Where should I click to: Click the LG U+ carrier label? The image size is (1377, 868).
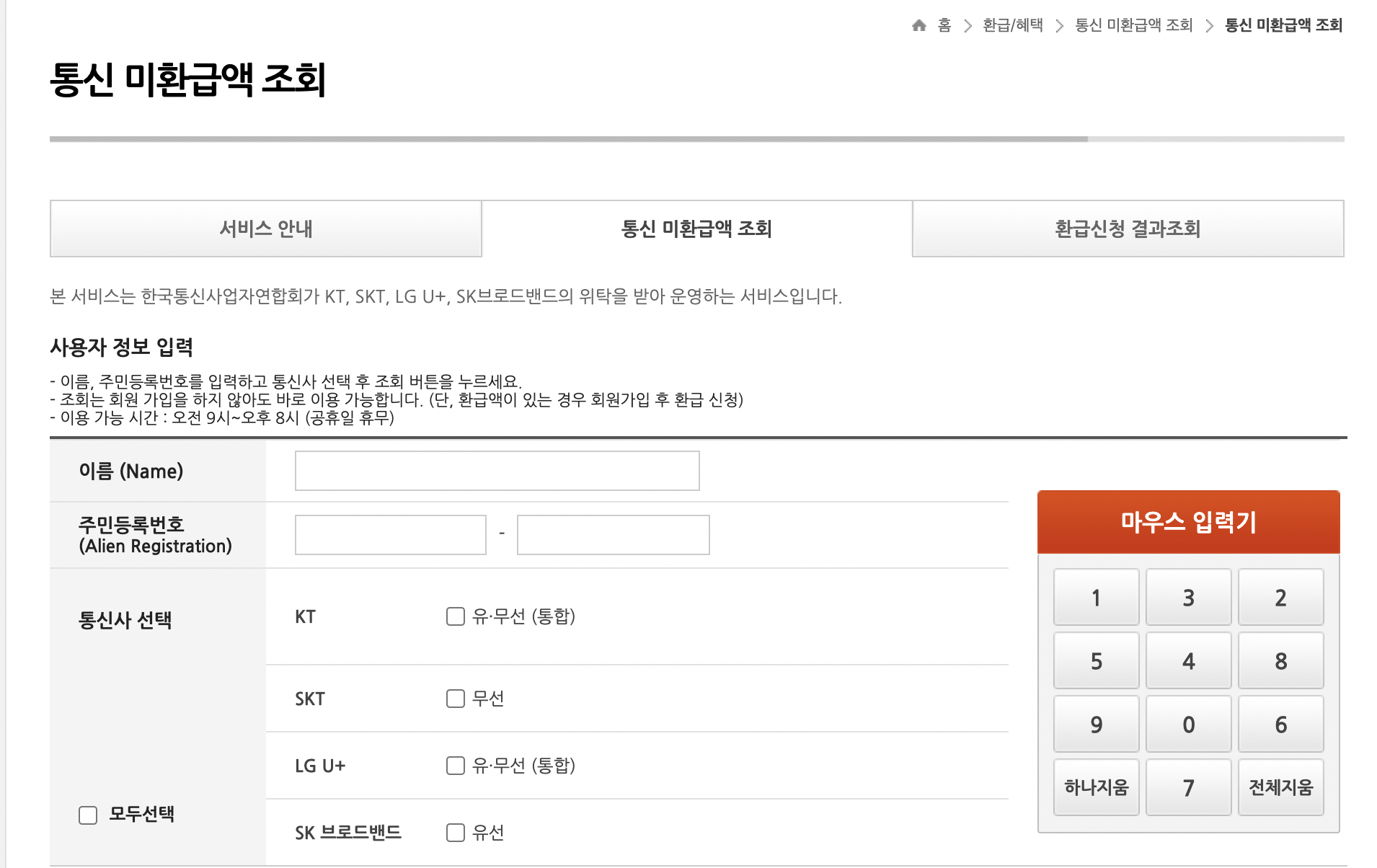(320, 766)
